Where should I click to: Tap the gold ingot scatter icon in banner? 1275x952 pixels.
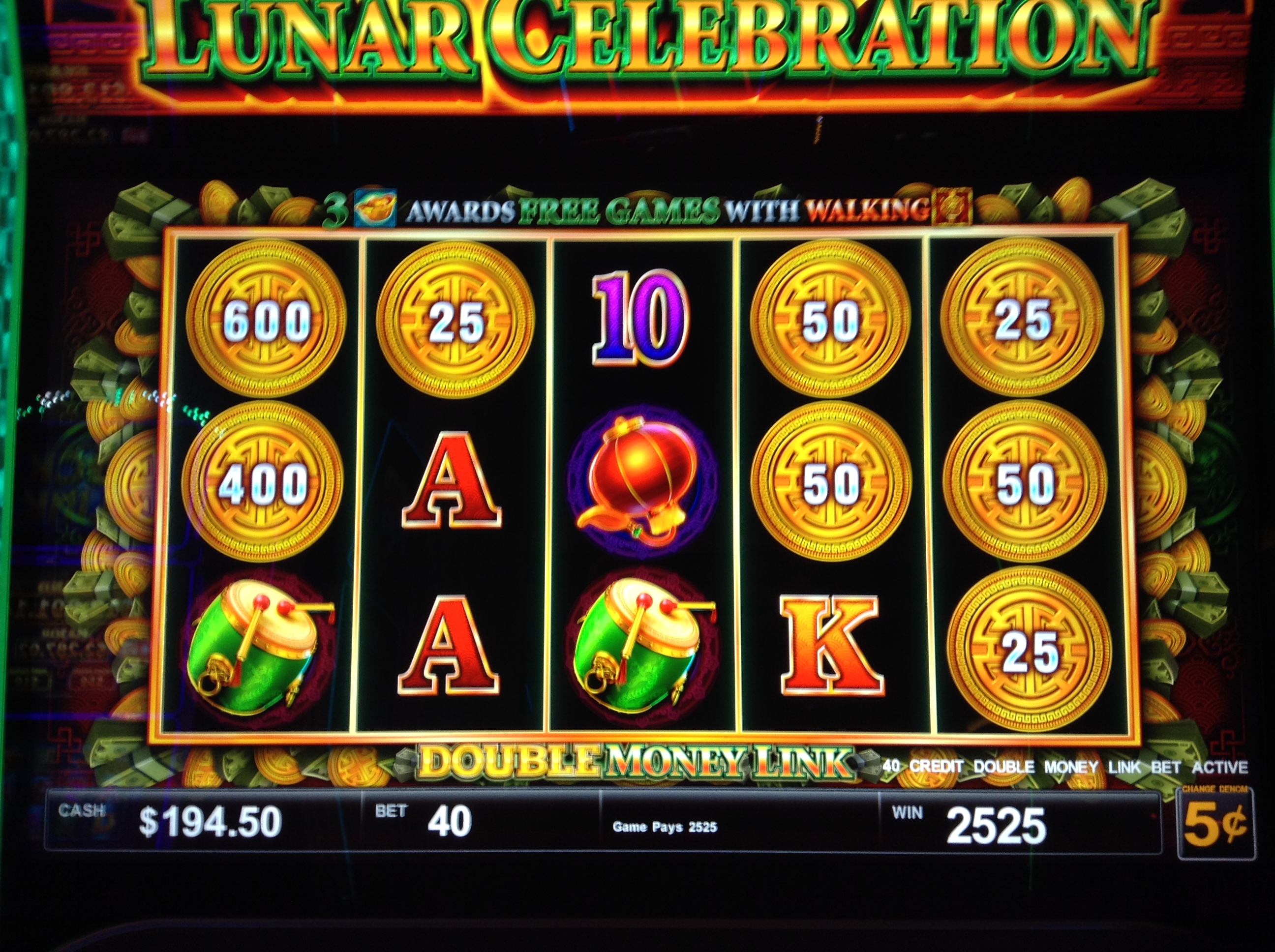click(375, 208)
